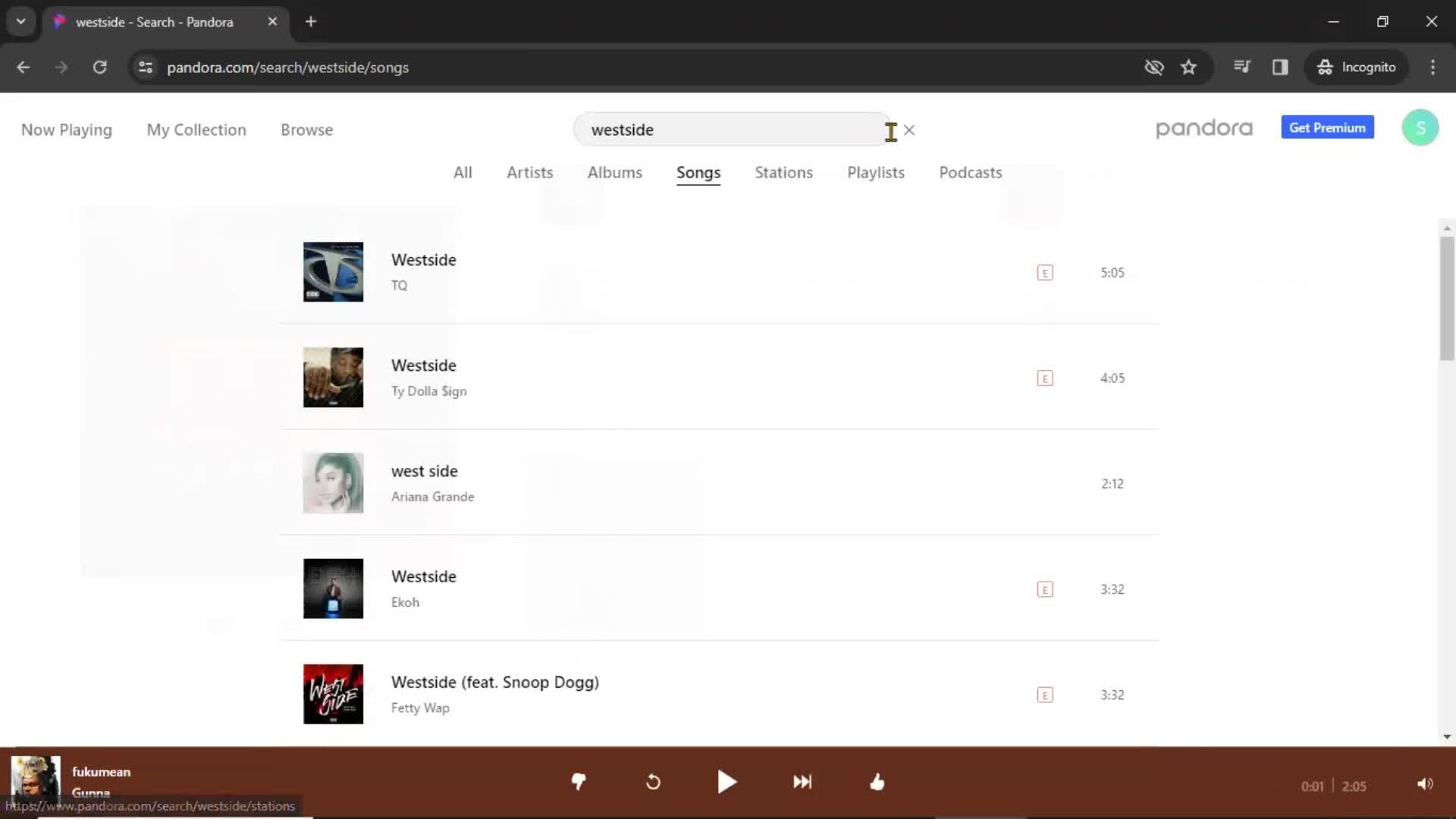Toggle the Songs tab filter

(698, 173)
